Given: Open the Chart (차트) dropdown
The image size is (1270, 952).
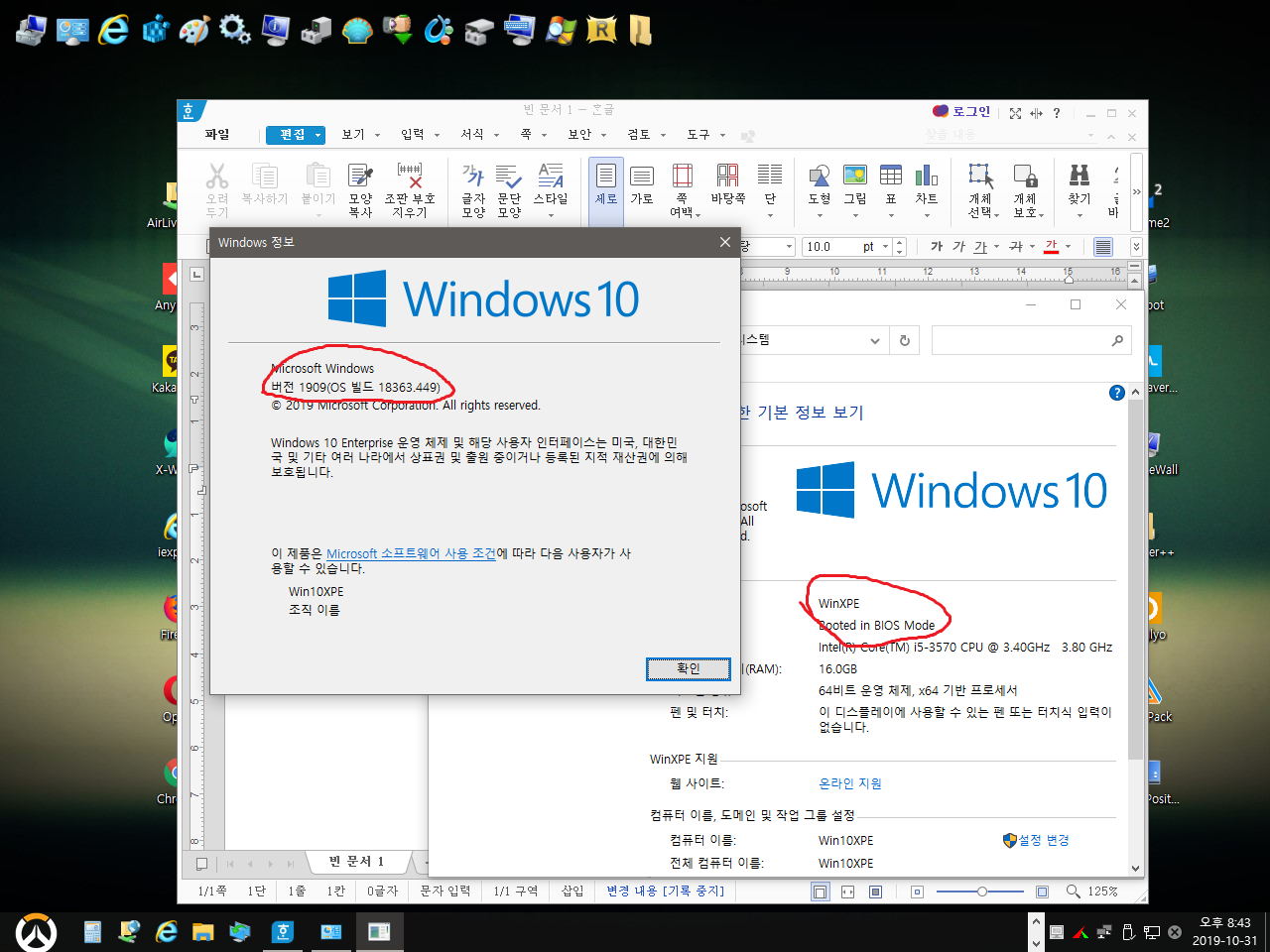Looking at the screenshot, I should pyautogui.click(x=927, y=215).
